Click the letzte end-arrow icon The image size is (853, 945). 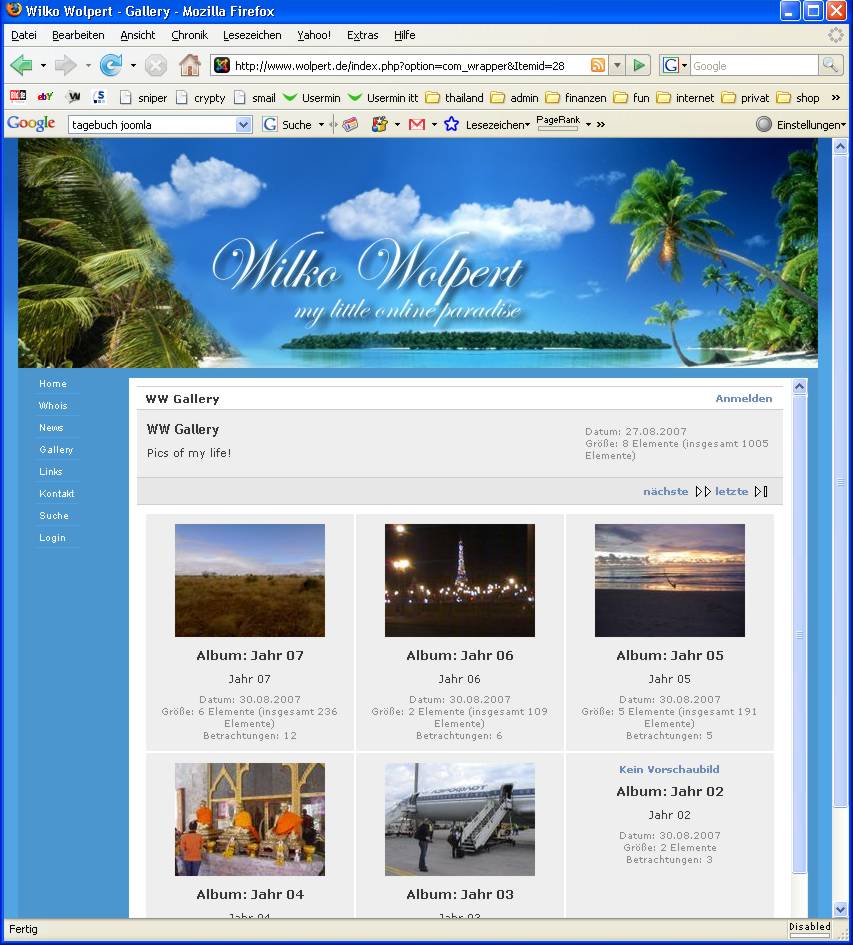click(x=761, y=492)
